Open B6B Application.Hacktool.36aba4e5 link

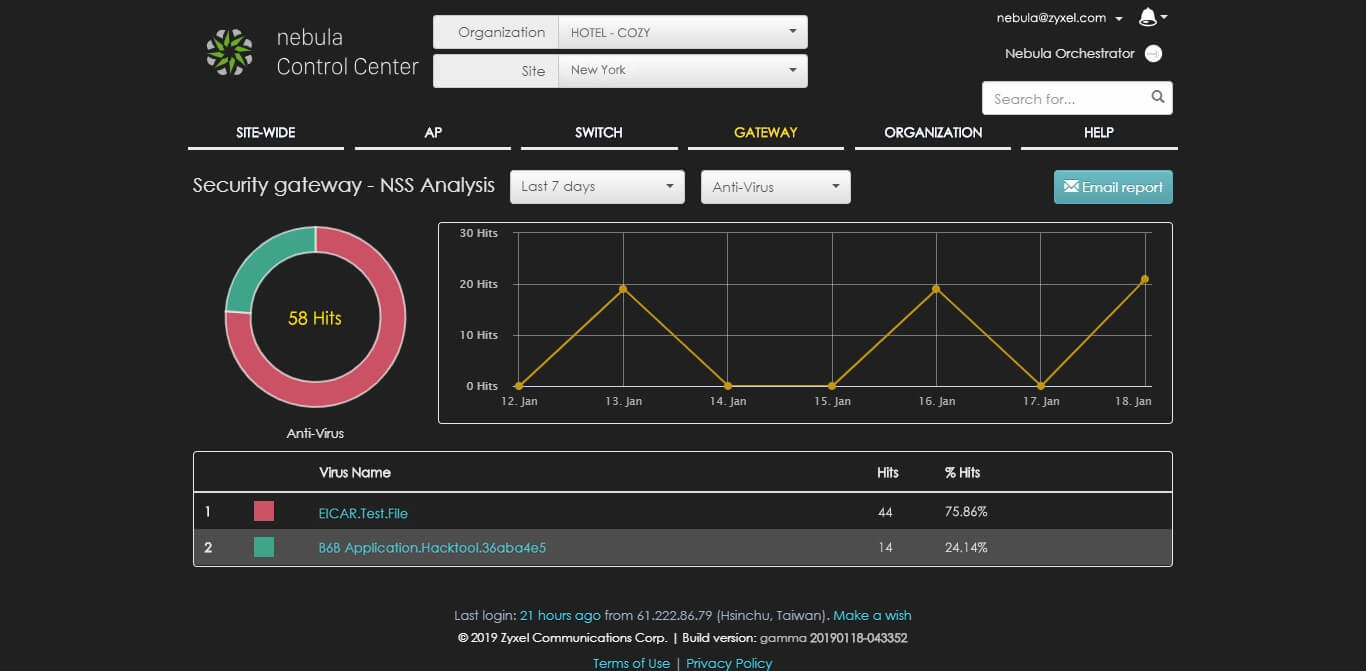click(432, 548)
